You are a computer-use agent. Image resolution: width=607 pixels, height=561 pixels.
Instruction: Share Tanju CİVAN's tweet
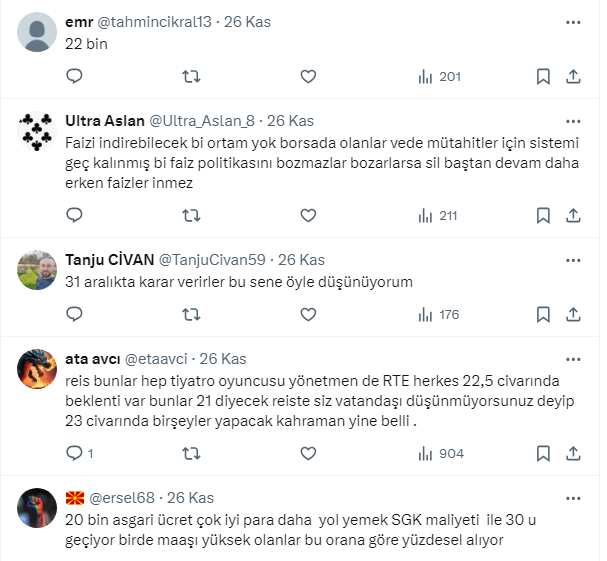[574, 314]
